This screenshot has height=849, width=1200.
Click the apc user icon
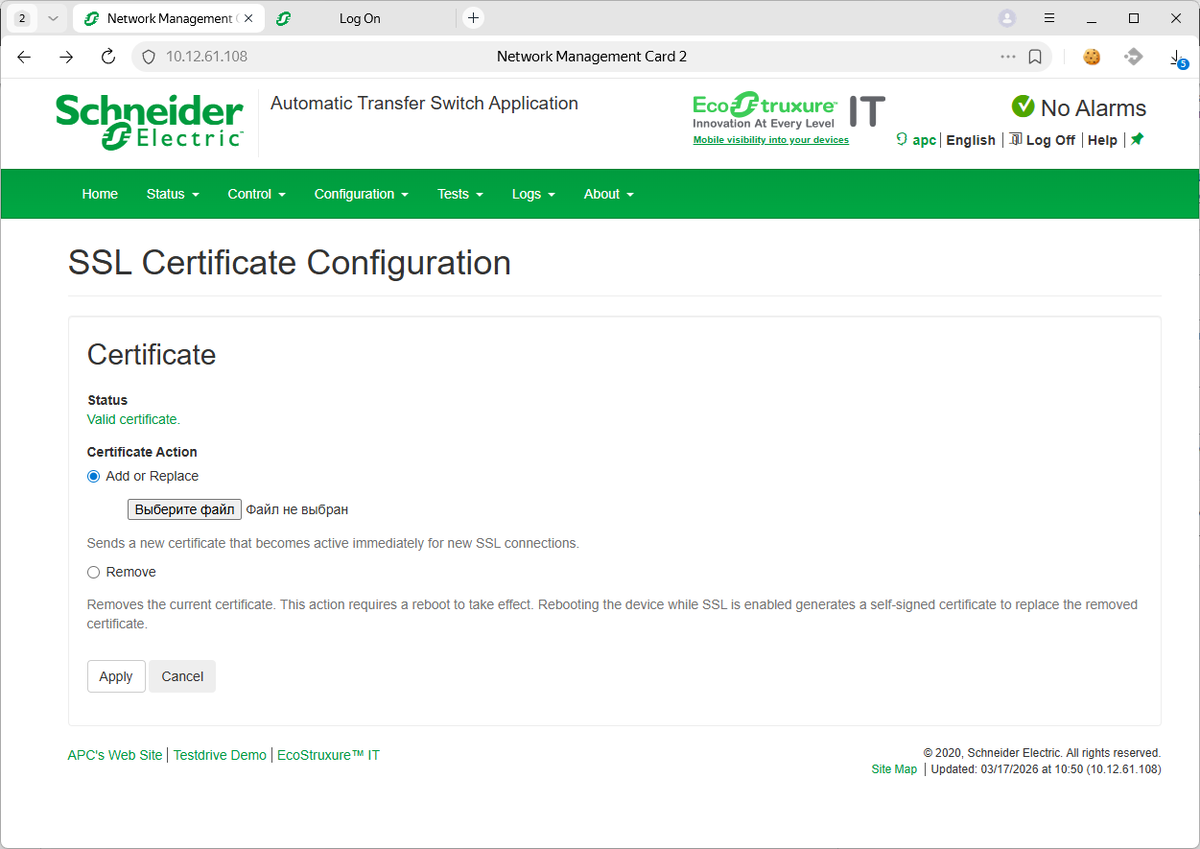click(902, 140)
